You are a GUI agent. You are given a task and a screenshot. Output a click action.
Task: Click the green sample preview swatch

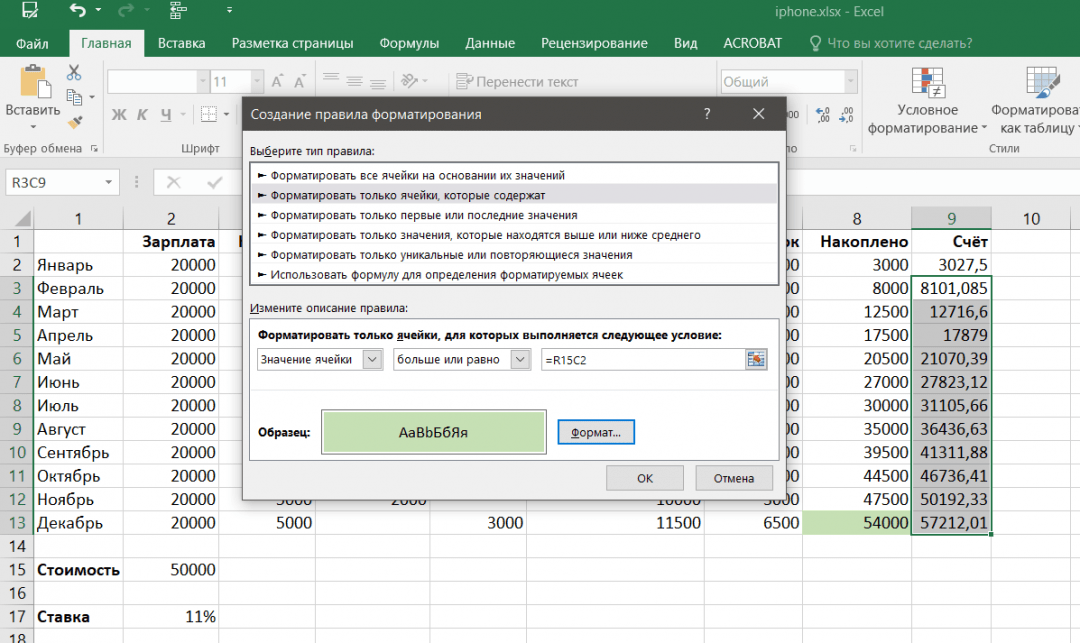(x=433, y=432)
